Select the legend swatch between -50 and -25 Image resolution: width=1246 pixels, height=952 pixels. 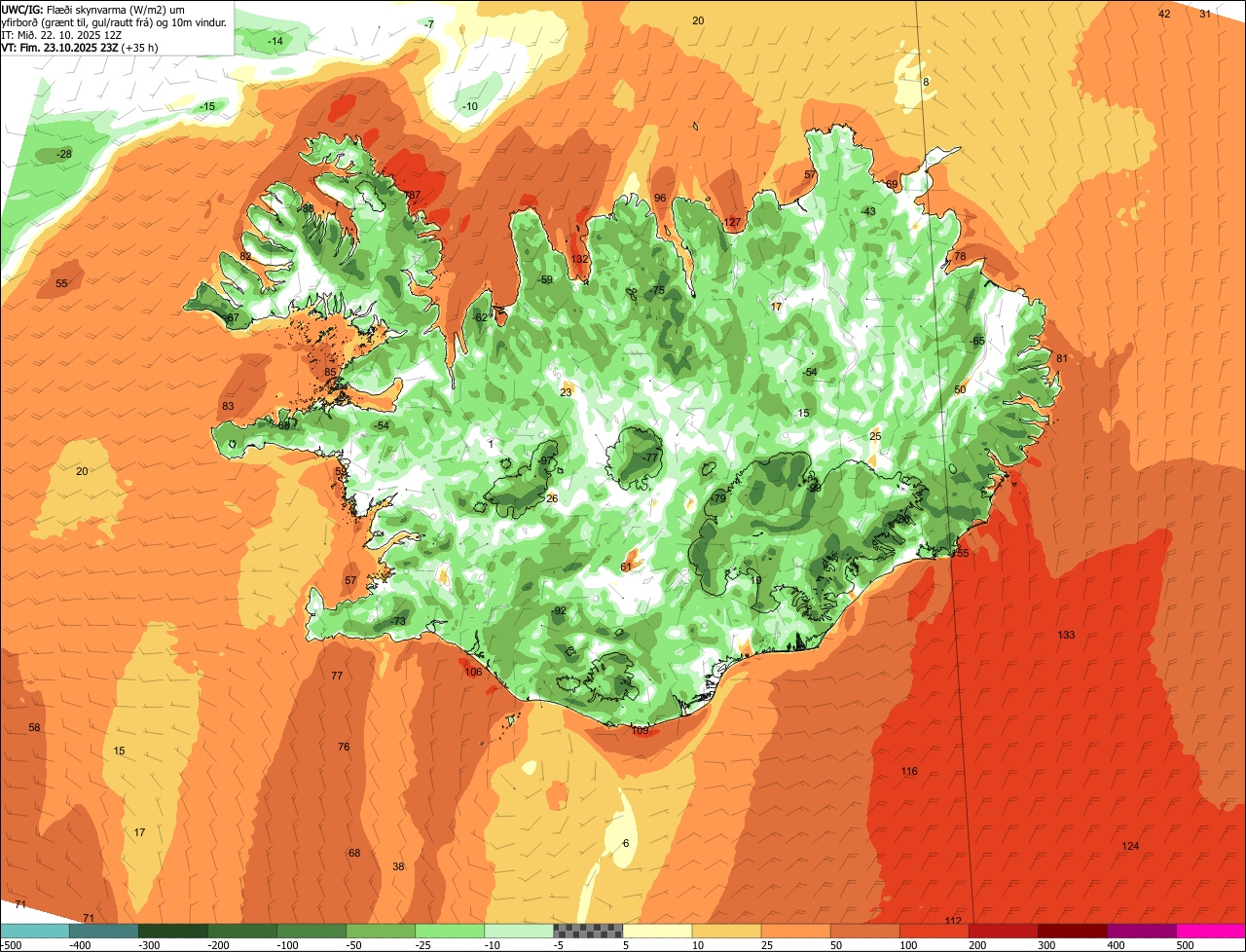tap(381, 931)
